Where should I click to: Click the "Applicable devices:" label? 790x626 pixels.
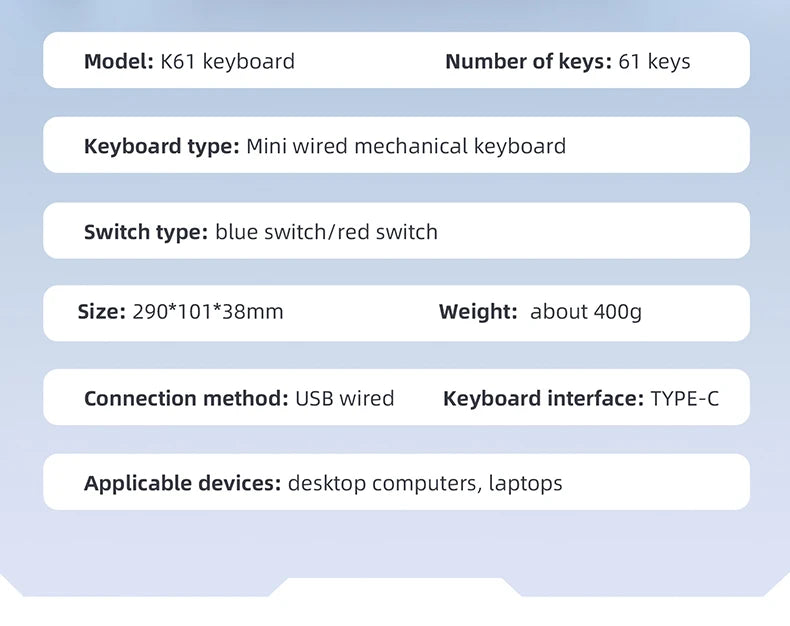click(x=182, y=484)
